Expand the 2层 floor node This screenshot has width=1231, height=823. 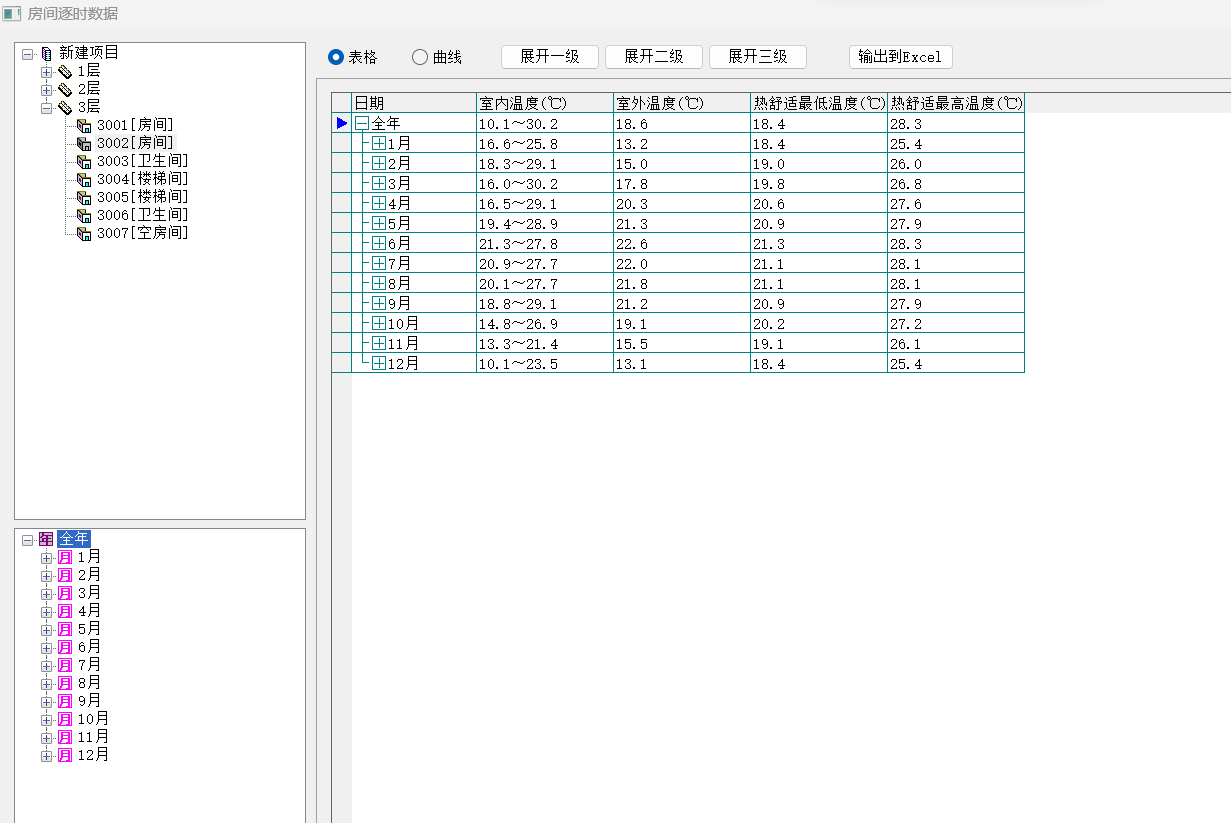tap(46, 90)
